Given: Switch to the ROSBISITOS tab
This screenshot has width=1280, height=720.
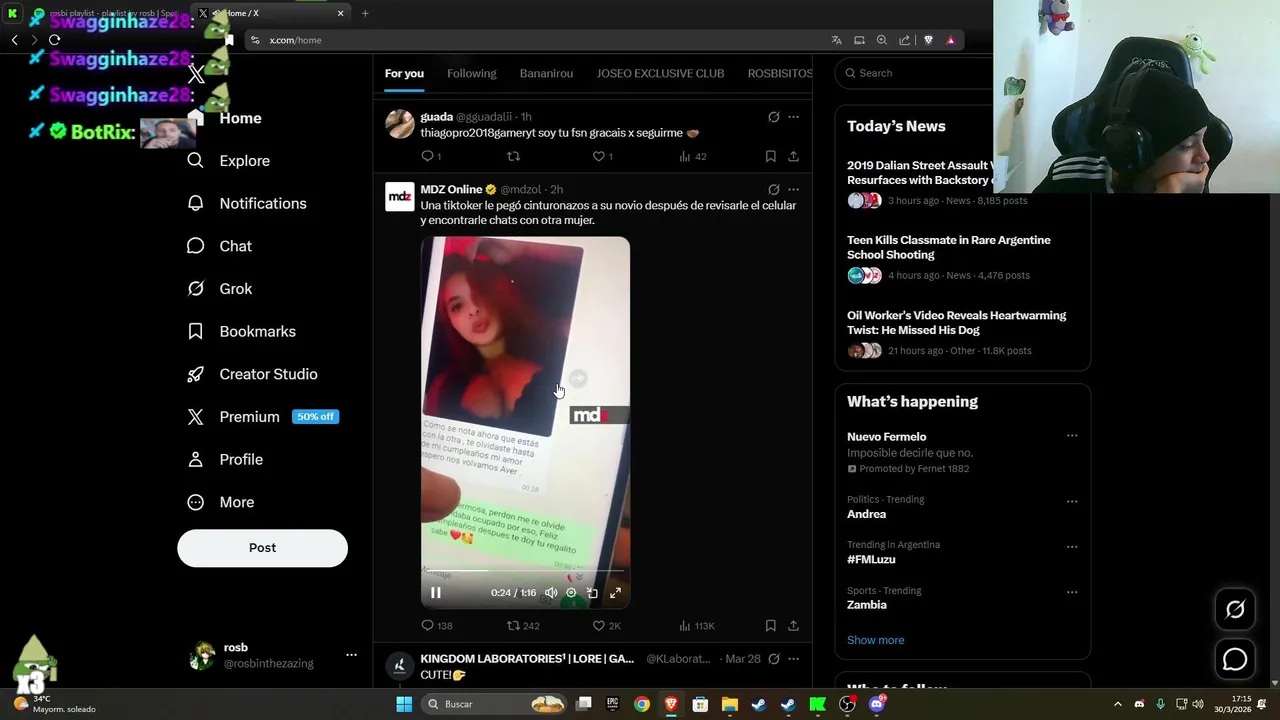Looking at the screenshot, I should (x=780, y=73).
